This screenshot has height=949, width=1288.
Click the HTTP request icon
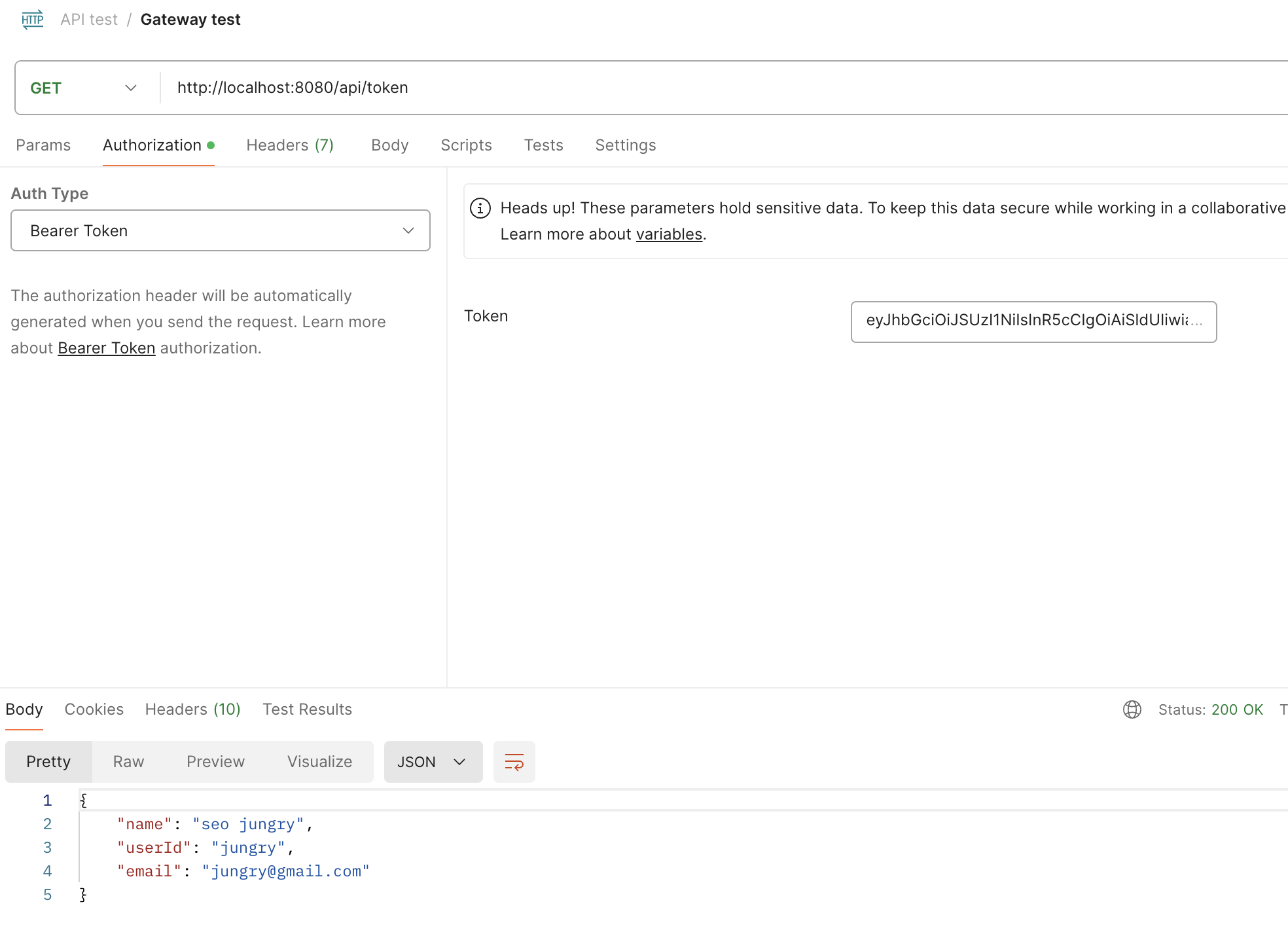tap(32, 19)
